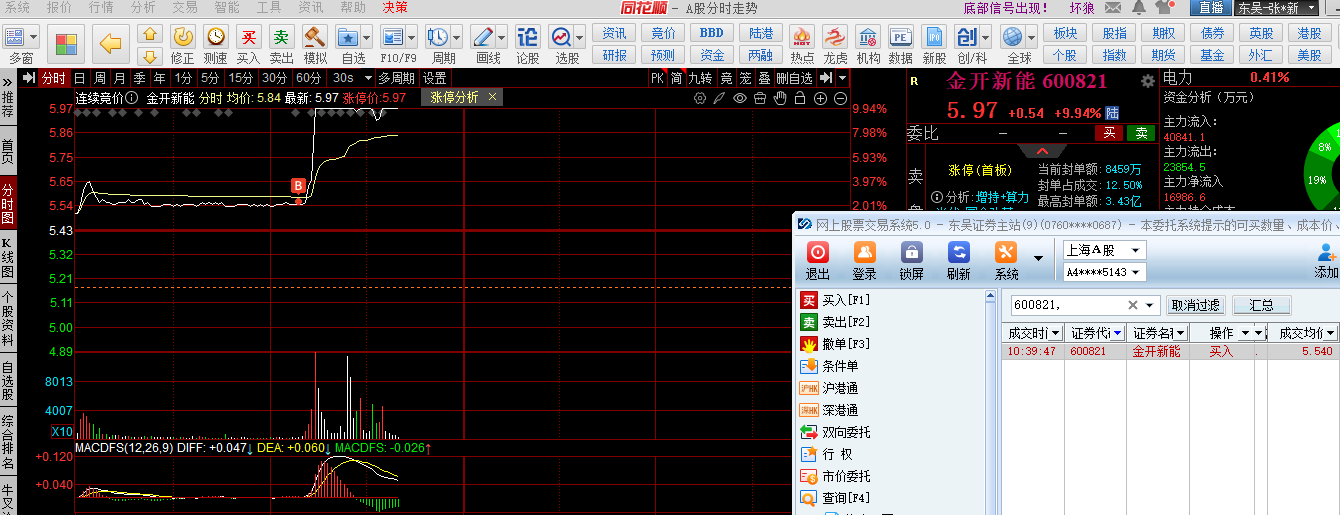Toggle the 九转 indicator button
The width and height of the screenshot is (1340, 515).
point(701,78)
